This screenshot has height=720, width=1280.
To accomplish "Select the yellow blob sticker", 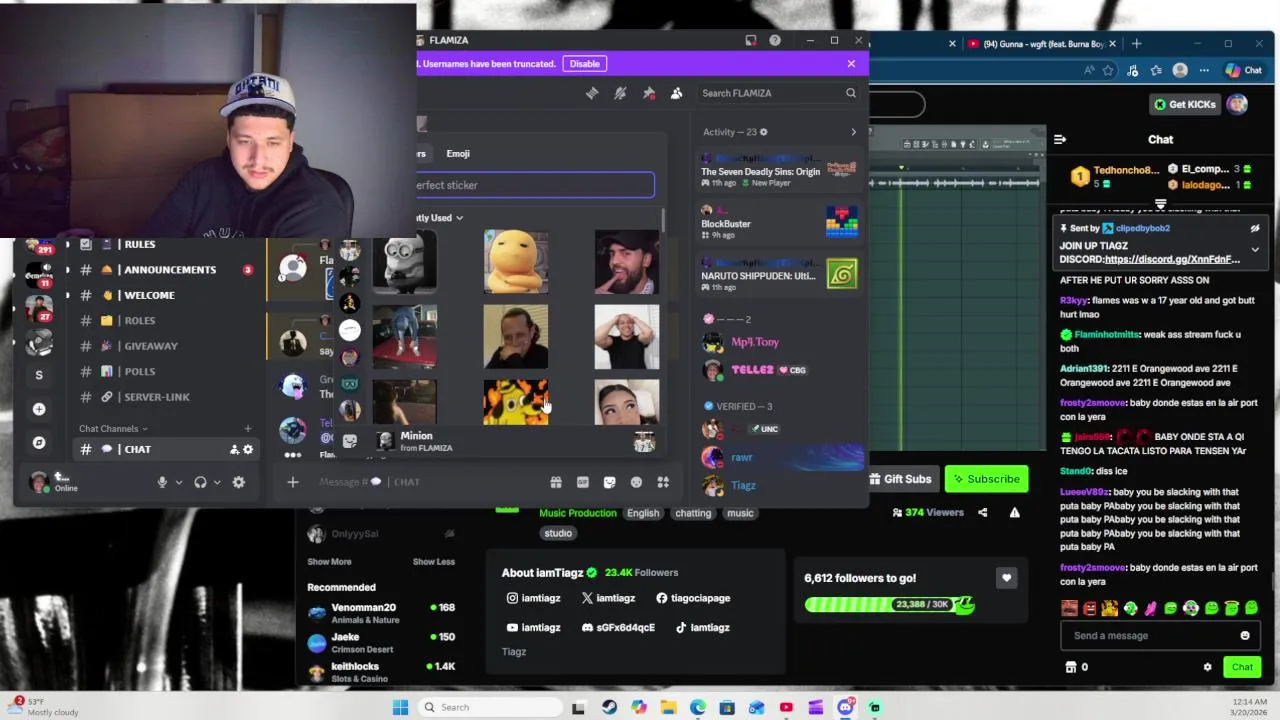I will pyautogui.click(x=516, y=262).
